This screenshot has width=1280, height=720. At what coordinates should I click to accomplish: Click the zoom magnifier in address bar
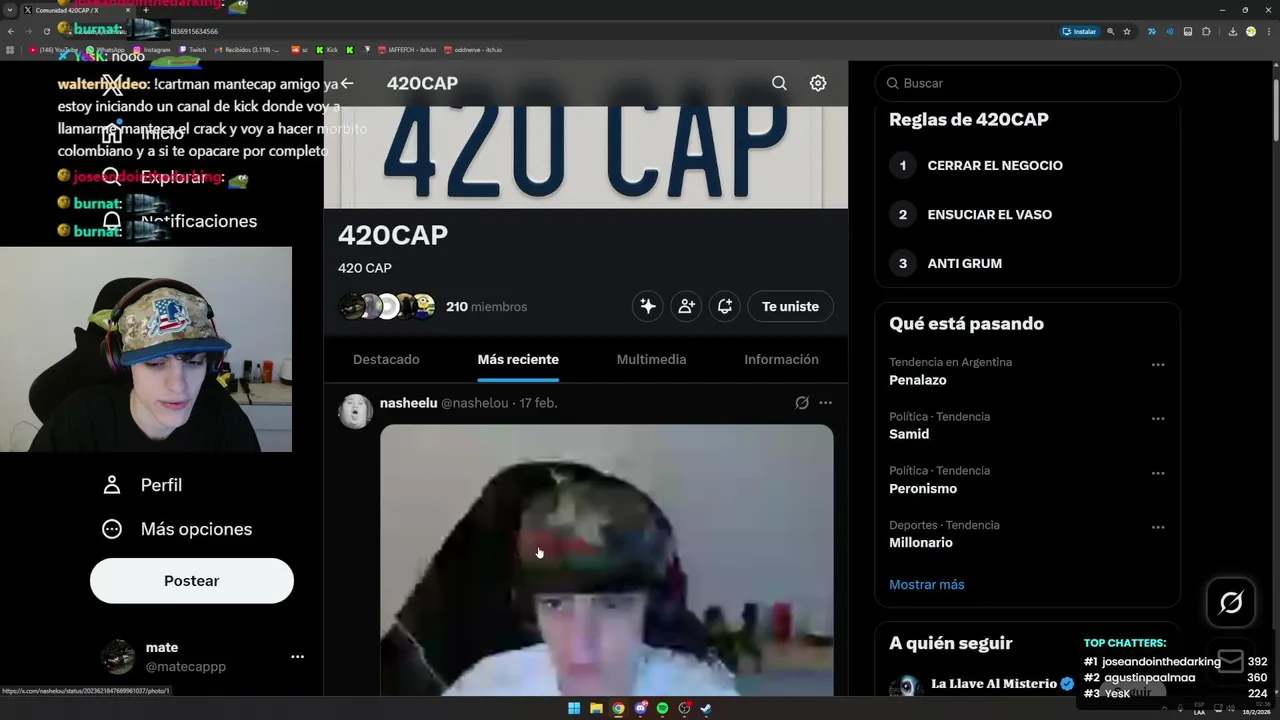pos(1110,32)
